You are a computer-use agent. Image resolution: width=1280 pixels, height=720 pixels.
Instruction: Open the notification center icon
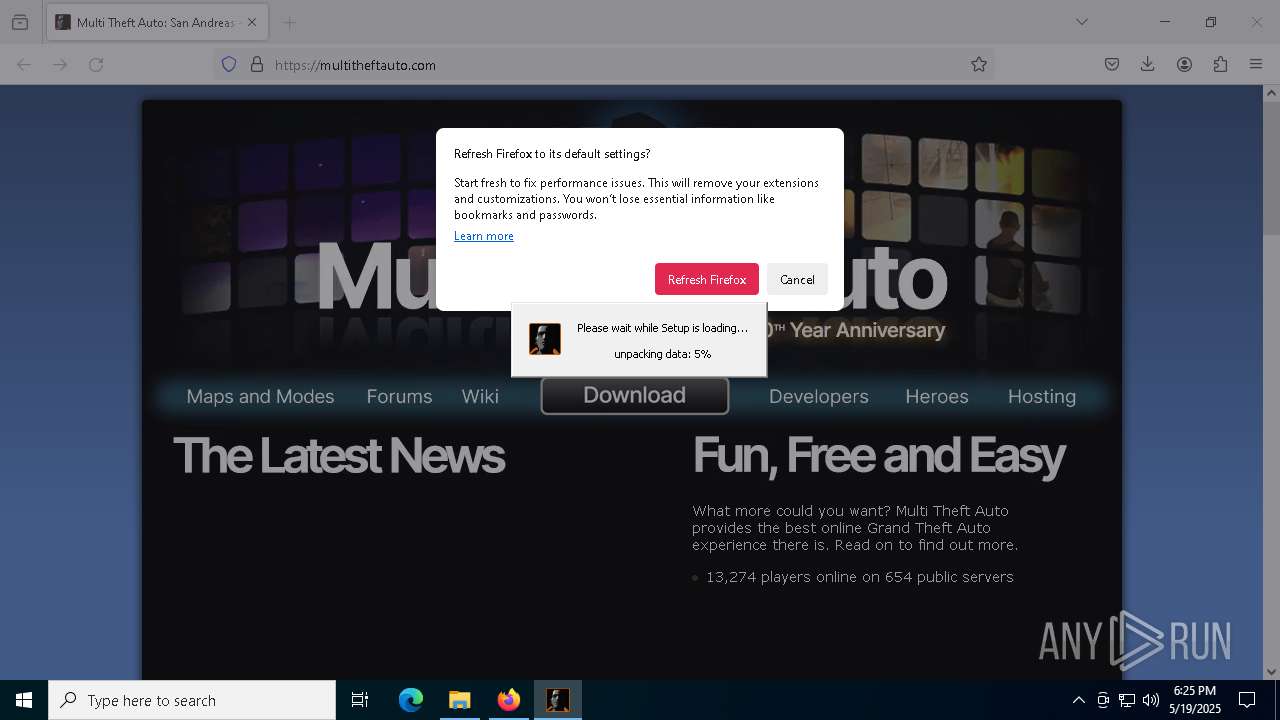click(1247, 700)
